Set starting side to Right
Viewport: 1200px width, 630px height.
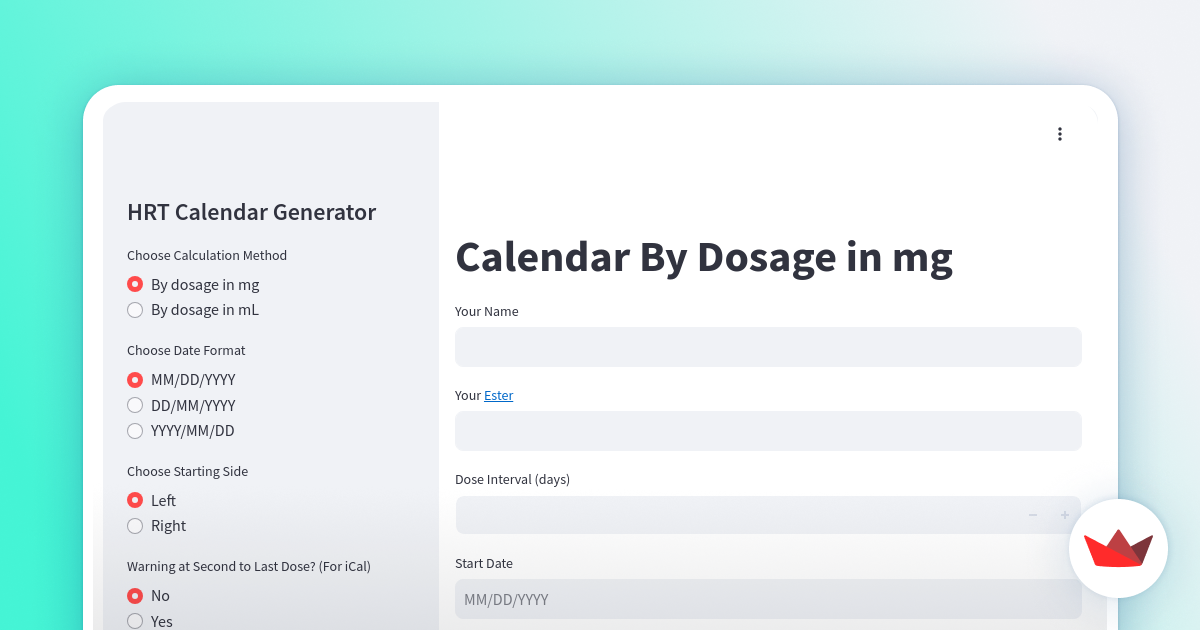(135, 525)
